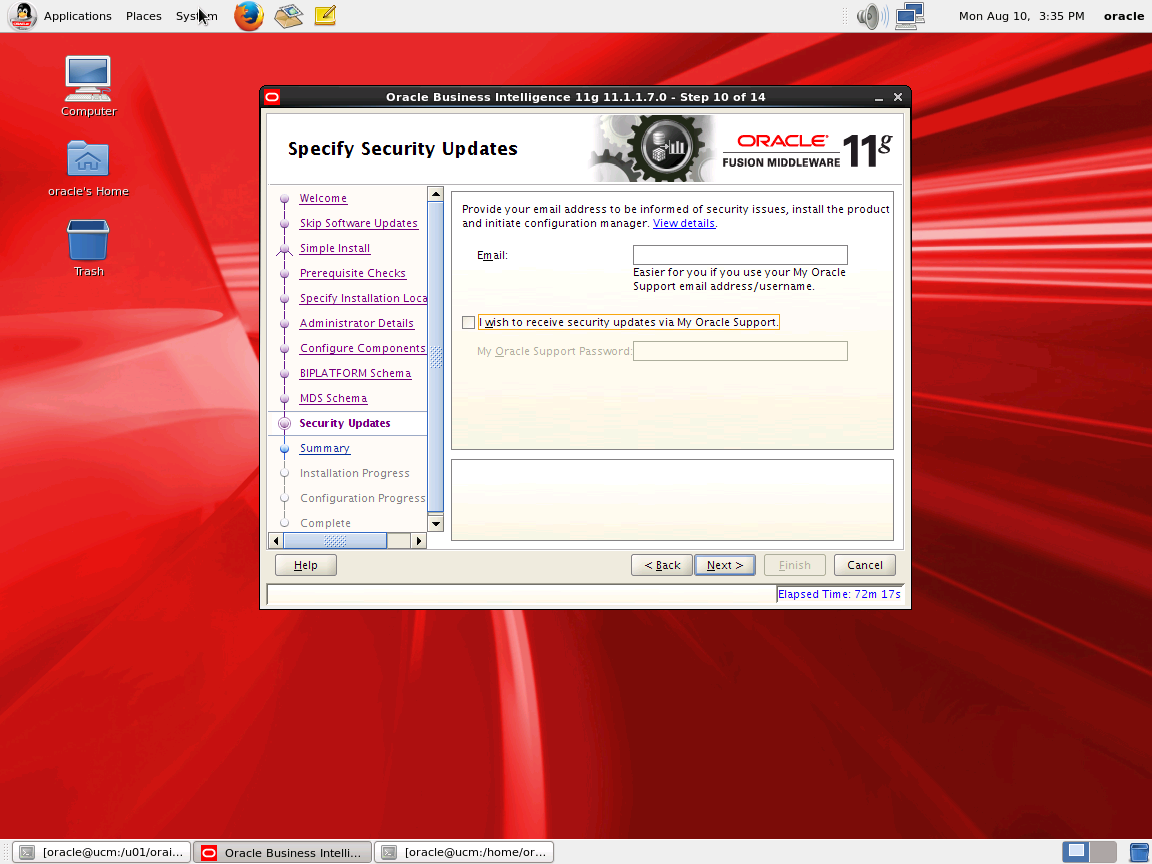Open the oracle user menu
The image size is (1152, 864).
(x=1123, y=15)
